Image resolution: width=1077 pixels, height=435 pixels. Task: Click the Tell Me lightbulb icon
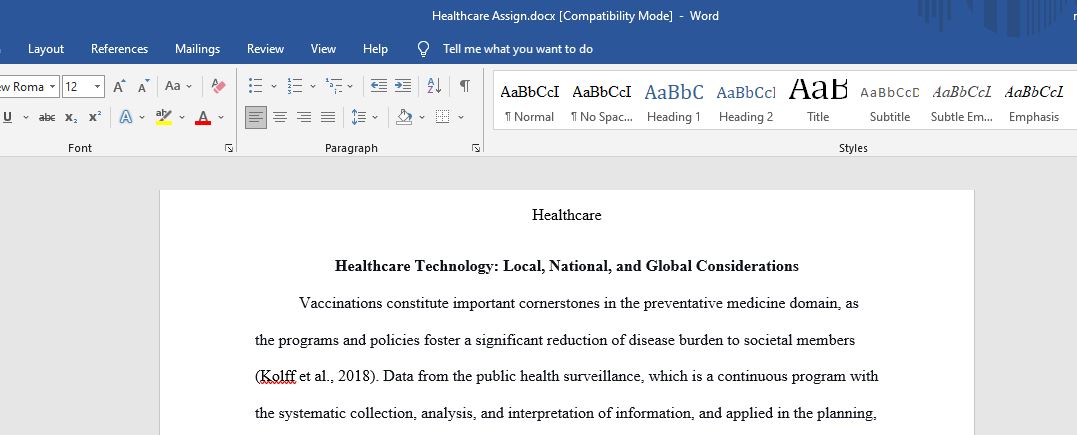[x=424, y=49]
